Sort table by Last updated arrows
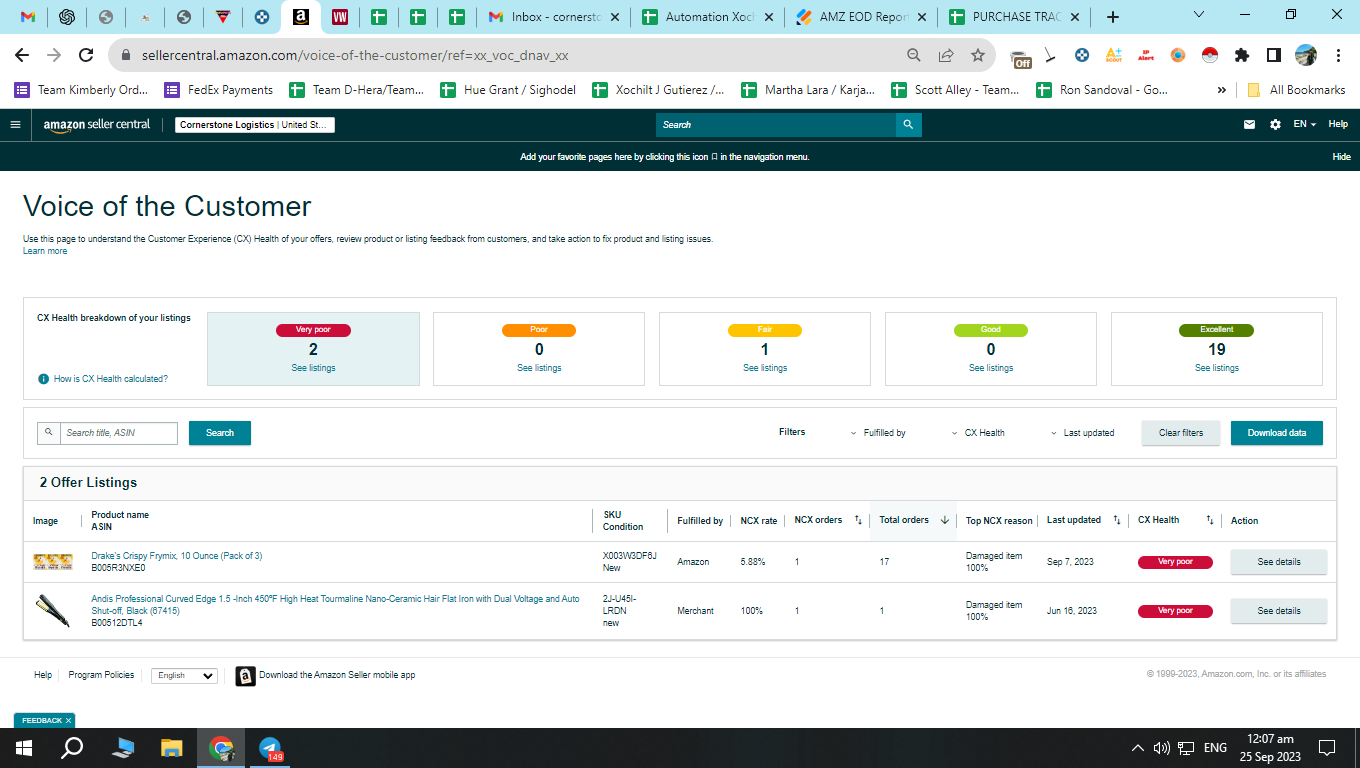1360x768 pixels. tap(1117, 520)
